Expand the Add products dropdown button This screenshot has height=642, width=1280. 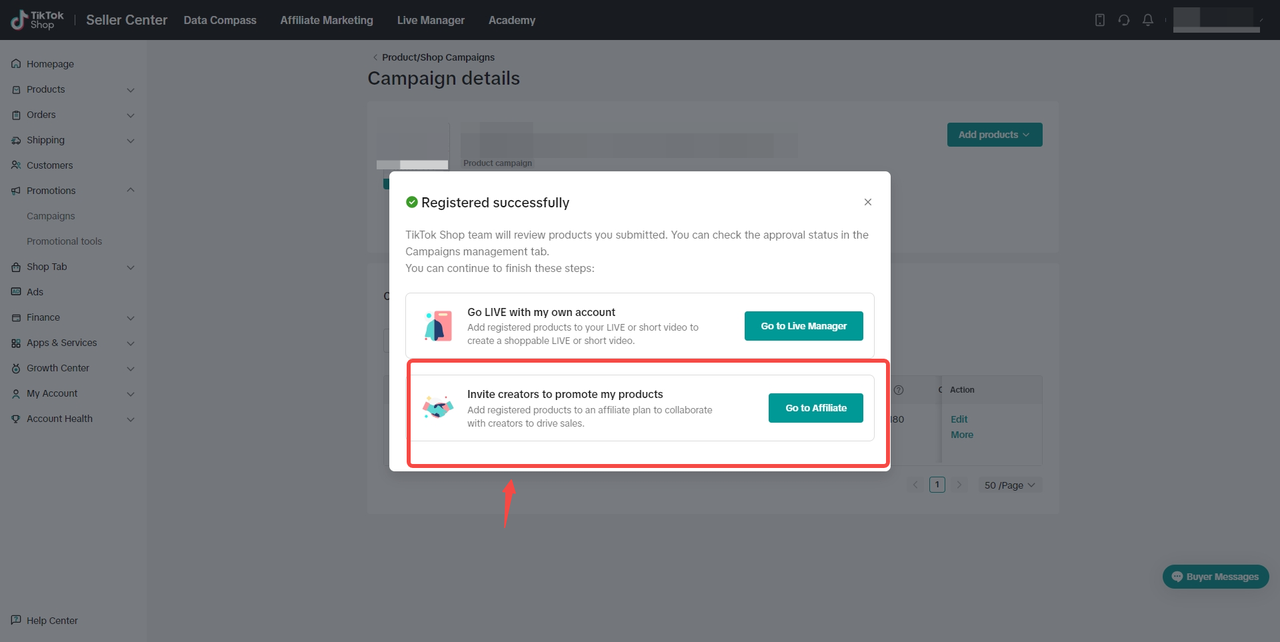994,135
